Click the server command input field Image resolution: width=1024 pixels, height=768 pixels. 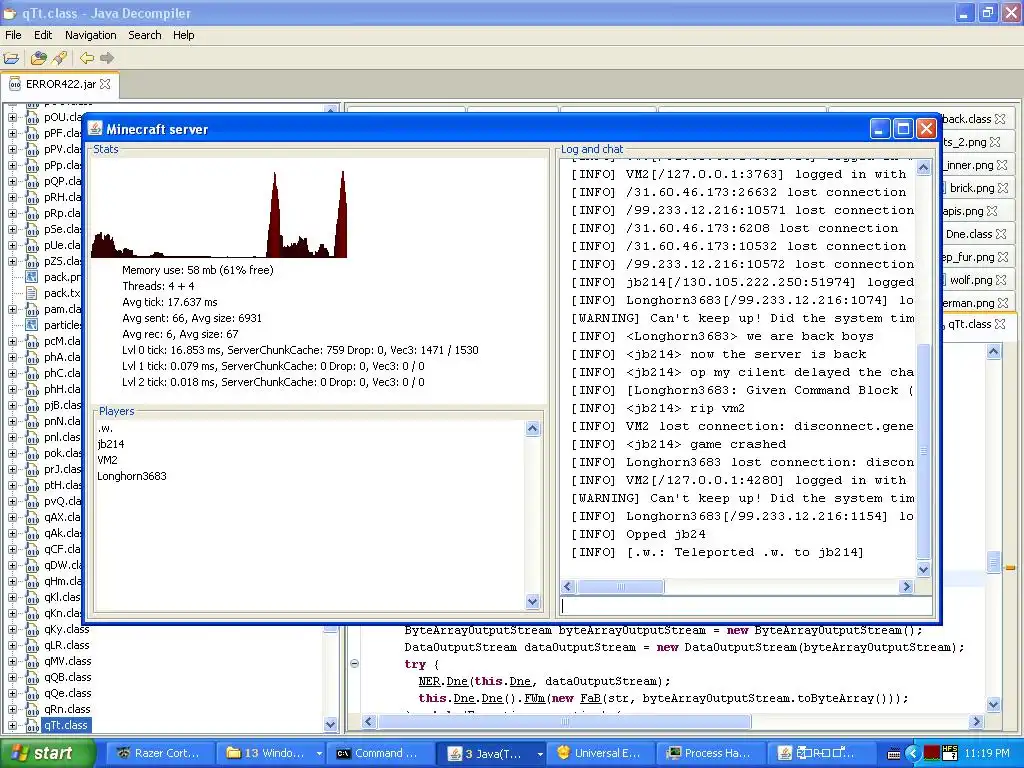(x=746, y=605)
